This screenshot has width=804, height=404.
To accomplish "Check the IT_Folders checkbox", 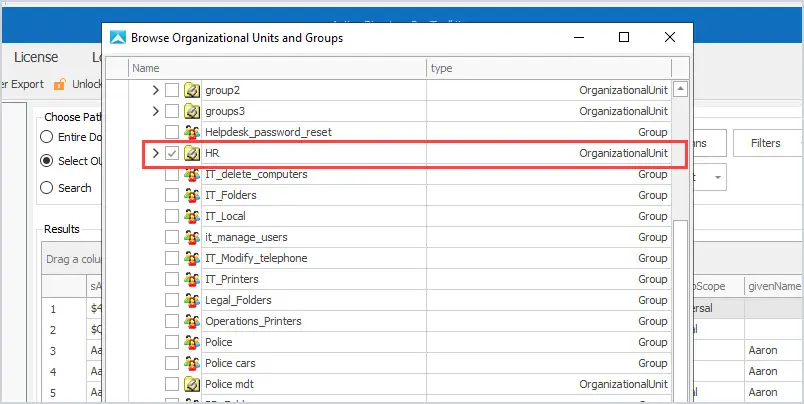I will click(172, 195).
